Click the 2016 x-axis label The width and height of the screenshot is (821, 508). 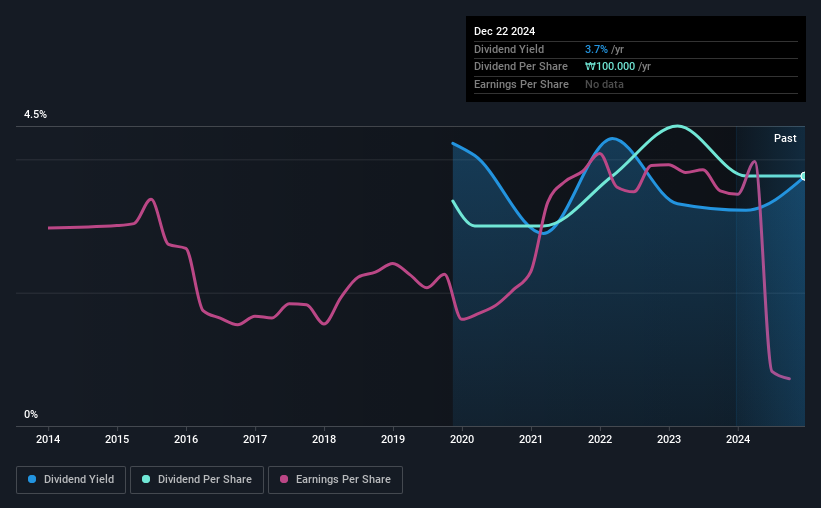186,439
